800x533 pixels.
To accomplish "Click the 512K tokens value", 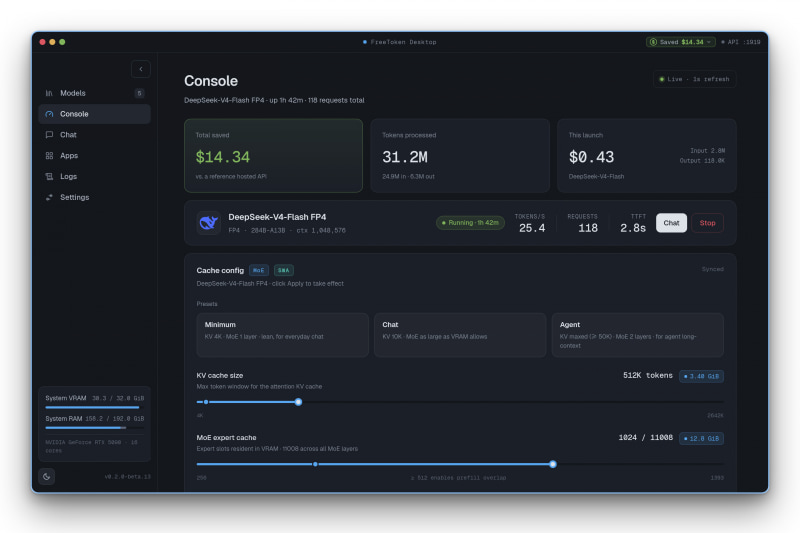I will pyautogui.click(x=647, y=375).
